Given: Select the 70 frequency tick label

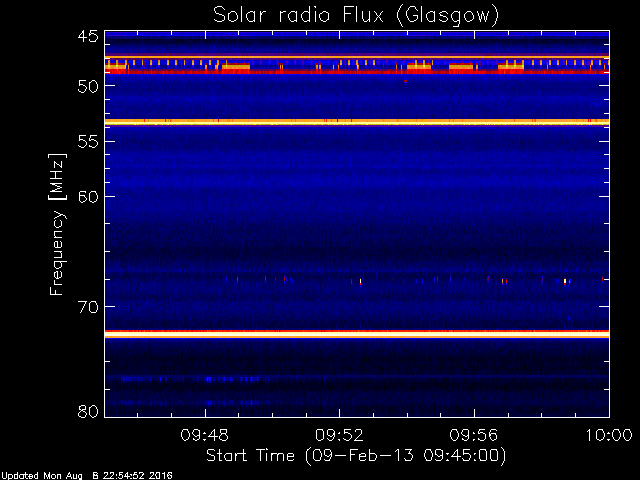Looking at the screenshot, I should (x=88, y=307).
